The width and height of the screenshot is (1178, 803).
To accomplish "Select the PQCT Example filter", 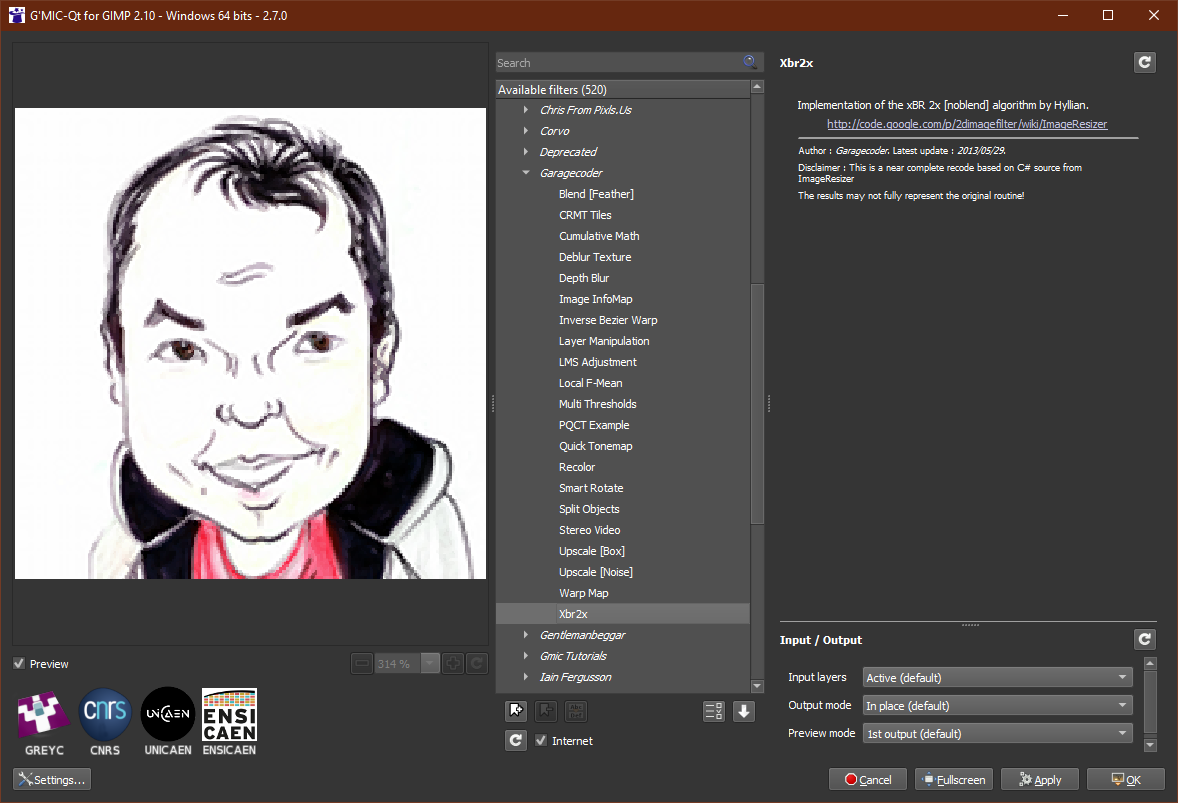I will (594, 425).
